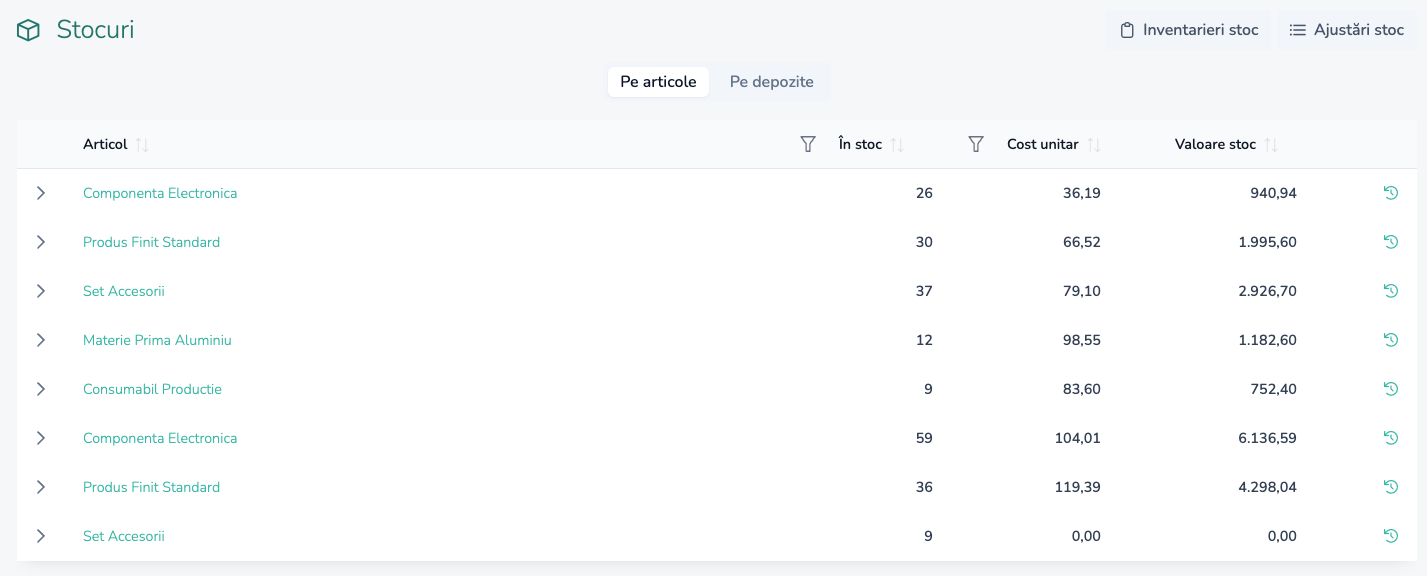The image size is (1427, 576).
Task: Click history icon for row valued 6.136,59
Action: click(x=1390, y=438)
